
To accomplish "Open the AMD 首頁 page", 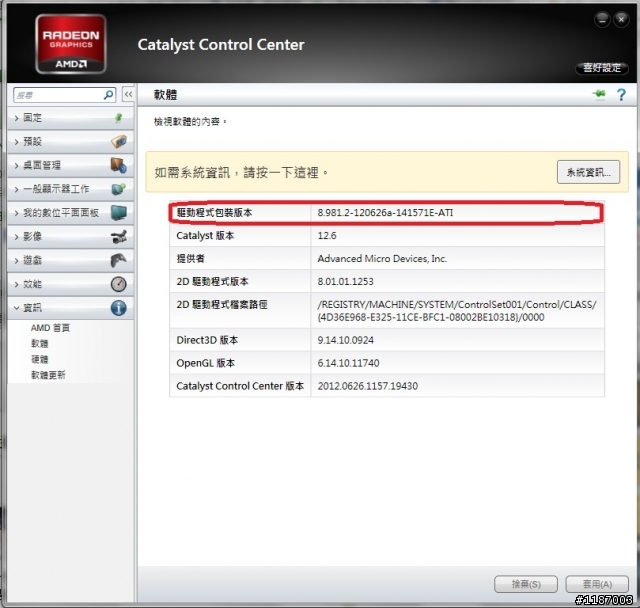I will 51,328.
